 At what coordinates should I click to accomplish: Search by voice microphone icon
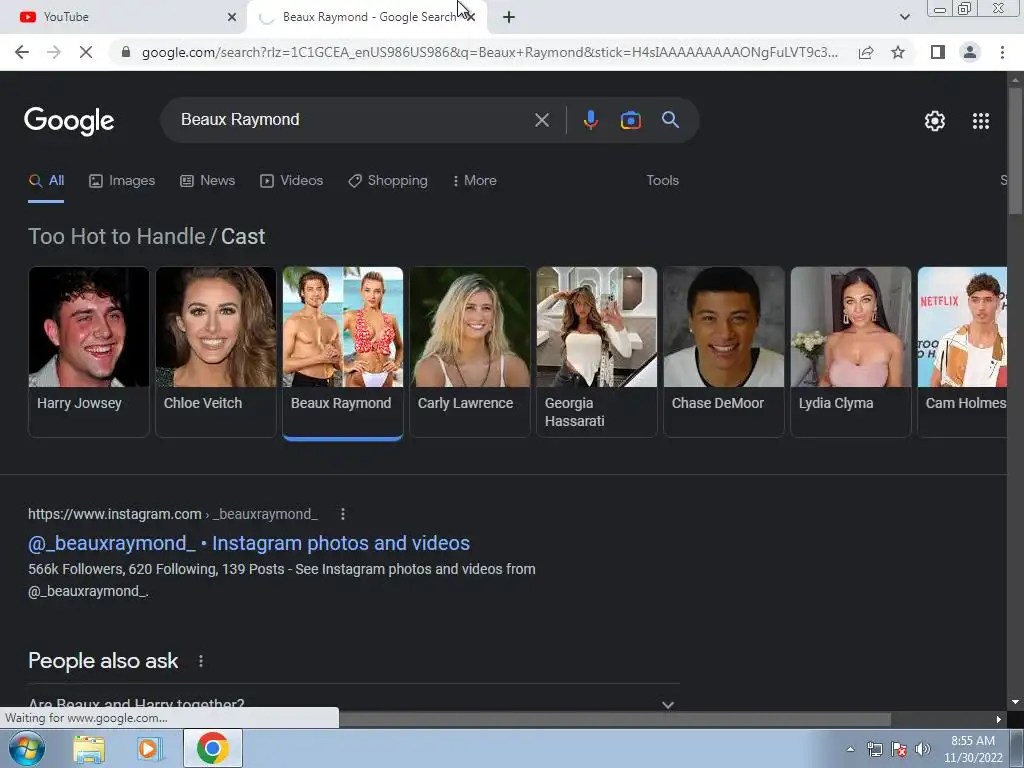point(590,120)
